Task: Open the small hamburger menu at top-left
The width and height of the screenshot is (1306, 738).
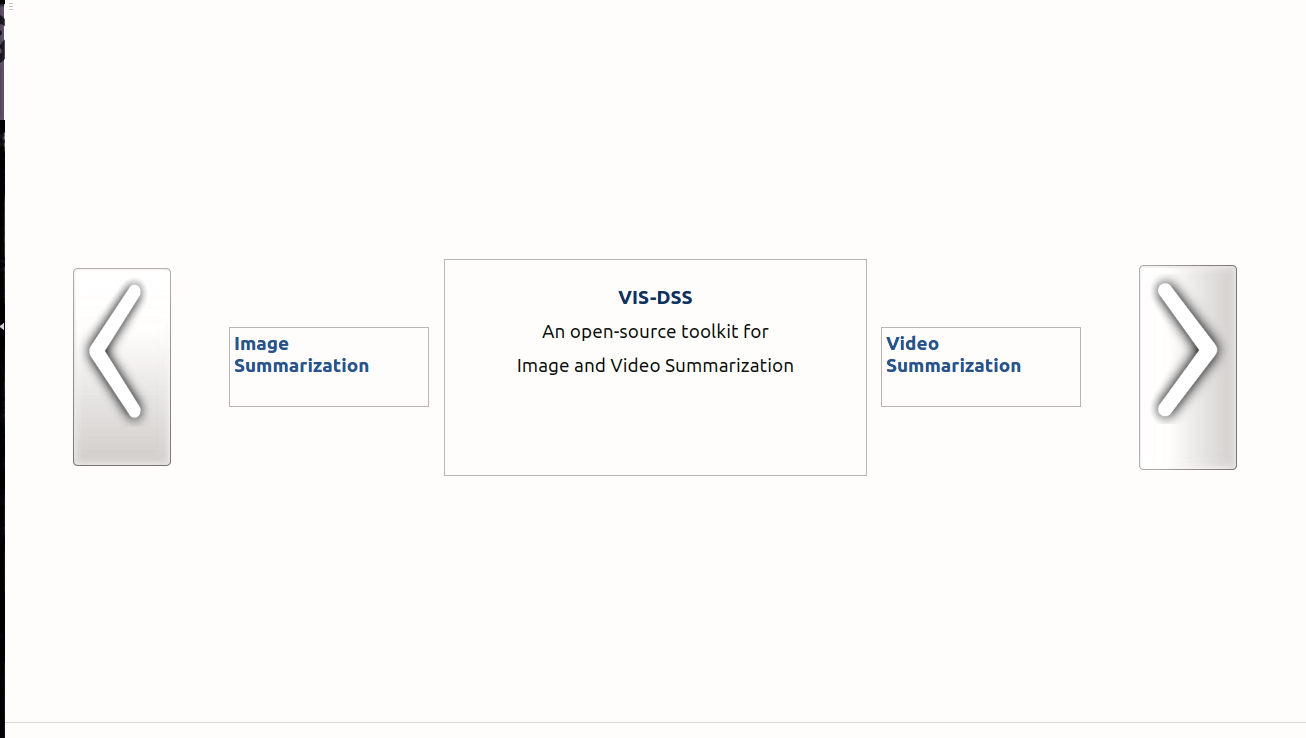Action: click(x=11, y=6)
